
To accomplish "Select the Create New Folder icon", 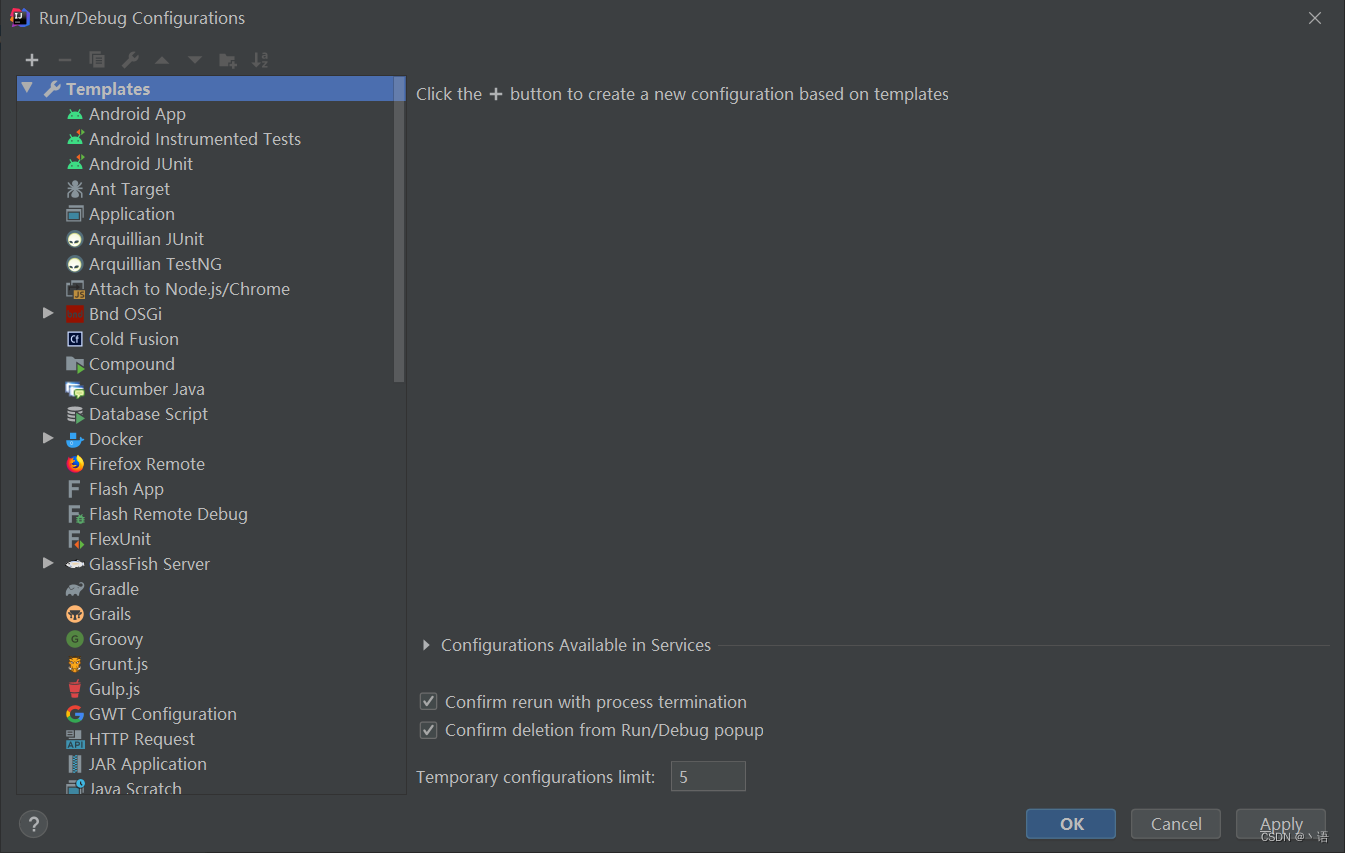I will click(x=227, y=59).
